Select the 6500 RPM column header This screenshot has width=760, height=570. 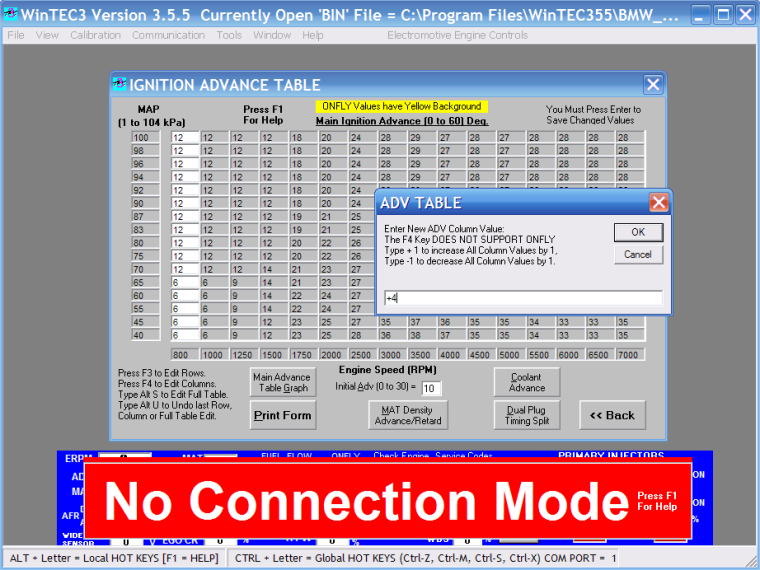tap(600, 355)
